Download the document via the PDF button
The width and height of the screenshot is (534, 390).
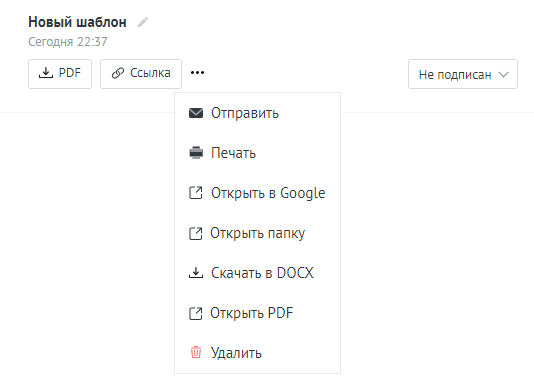pyautogui.click(x=60, y=74)
